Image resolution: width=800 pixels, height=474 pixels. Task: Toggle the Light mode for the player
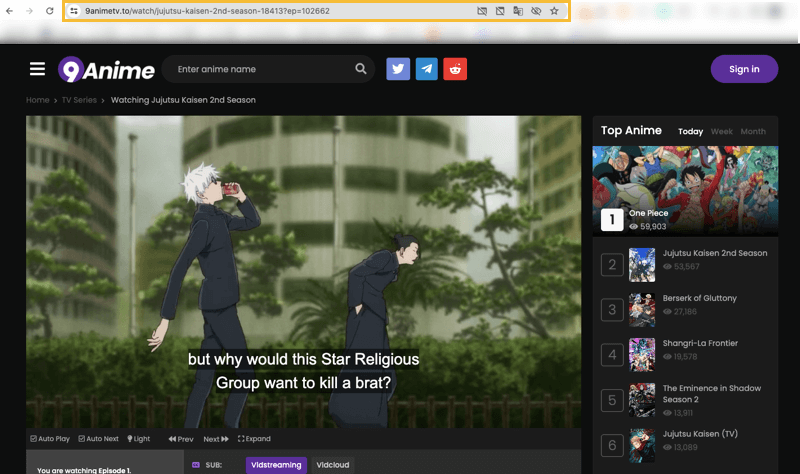pyautogui.click(x=139, y=439)
